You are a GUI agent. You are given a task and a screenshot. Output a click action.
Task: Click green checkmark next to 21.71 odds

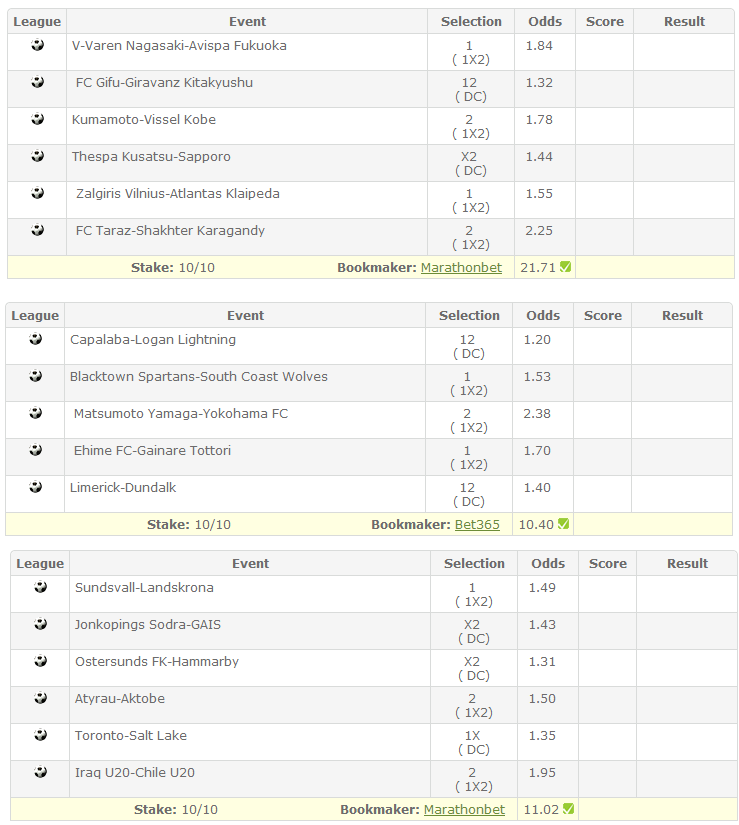(x=565, y=267)
